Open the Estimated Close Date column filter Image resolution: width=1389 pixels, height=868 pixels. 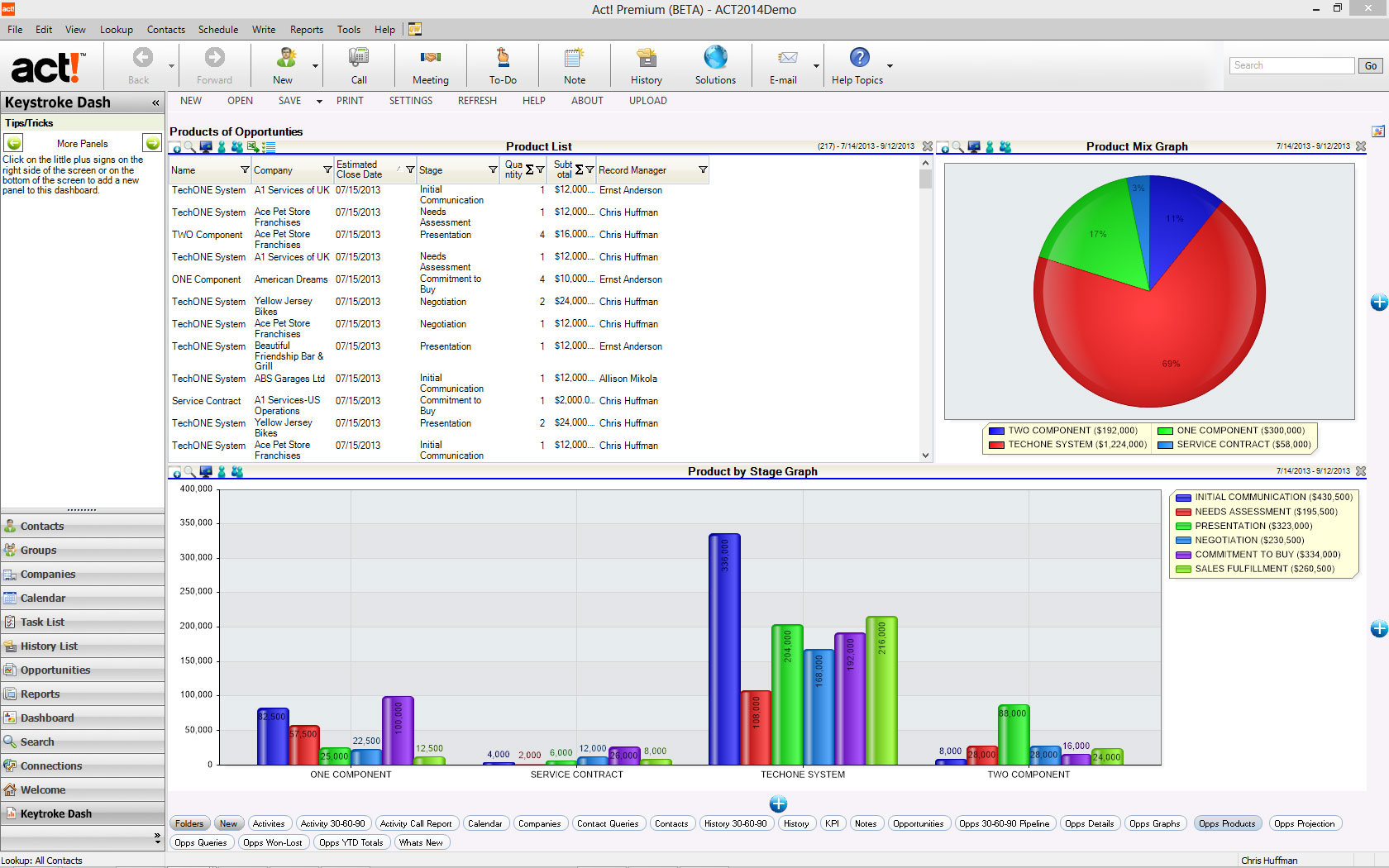point(410,169)
